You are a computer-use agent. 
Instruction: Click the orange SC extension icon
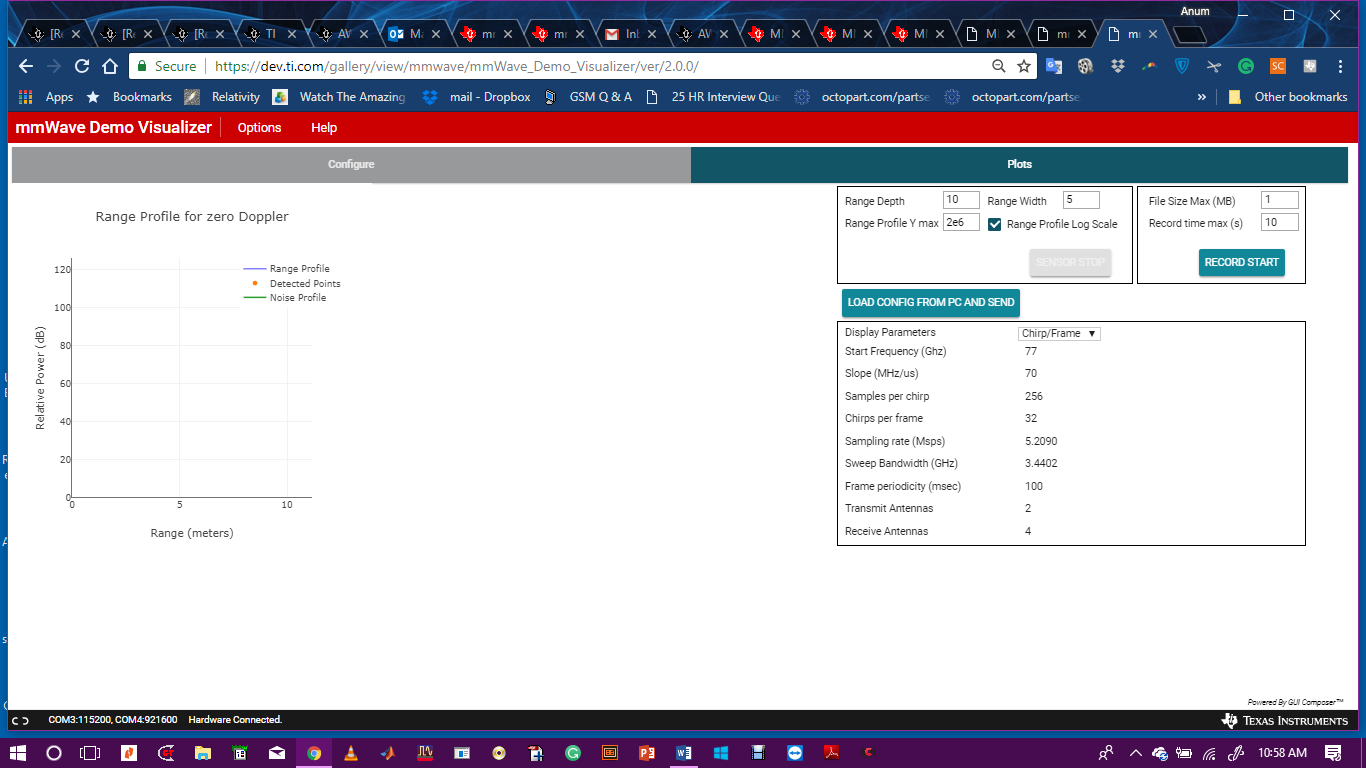[1278, 66]
